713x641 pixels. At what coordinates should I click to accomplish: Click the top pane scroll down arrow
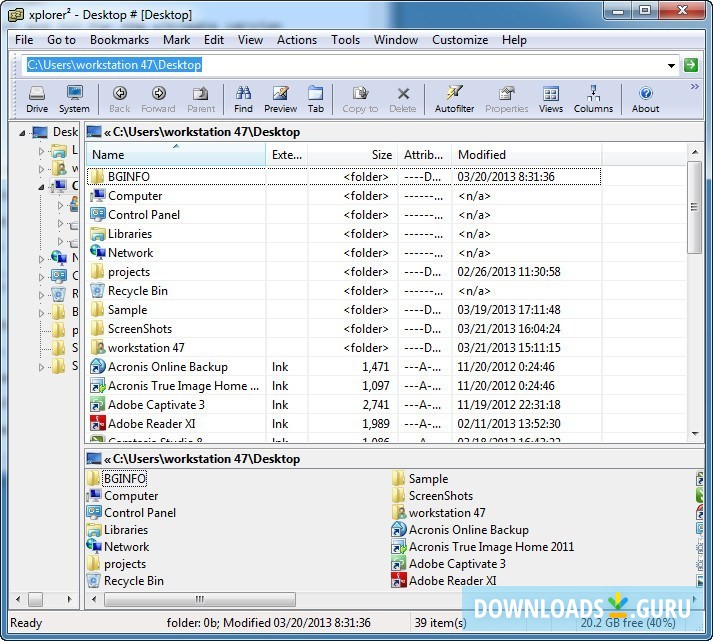695,434
